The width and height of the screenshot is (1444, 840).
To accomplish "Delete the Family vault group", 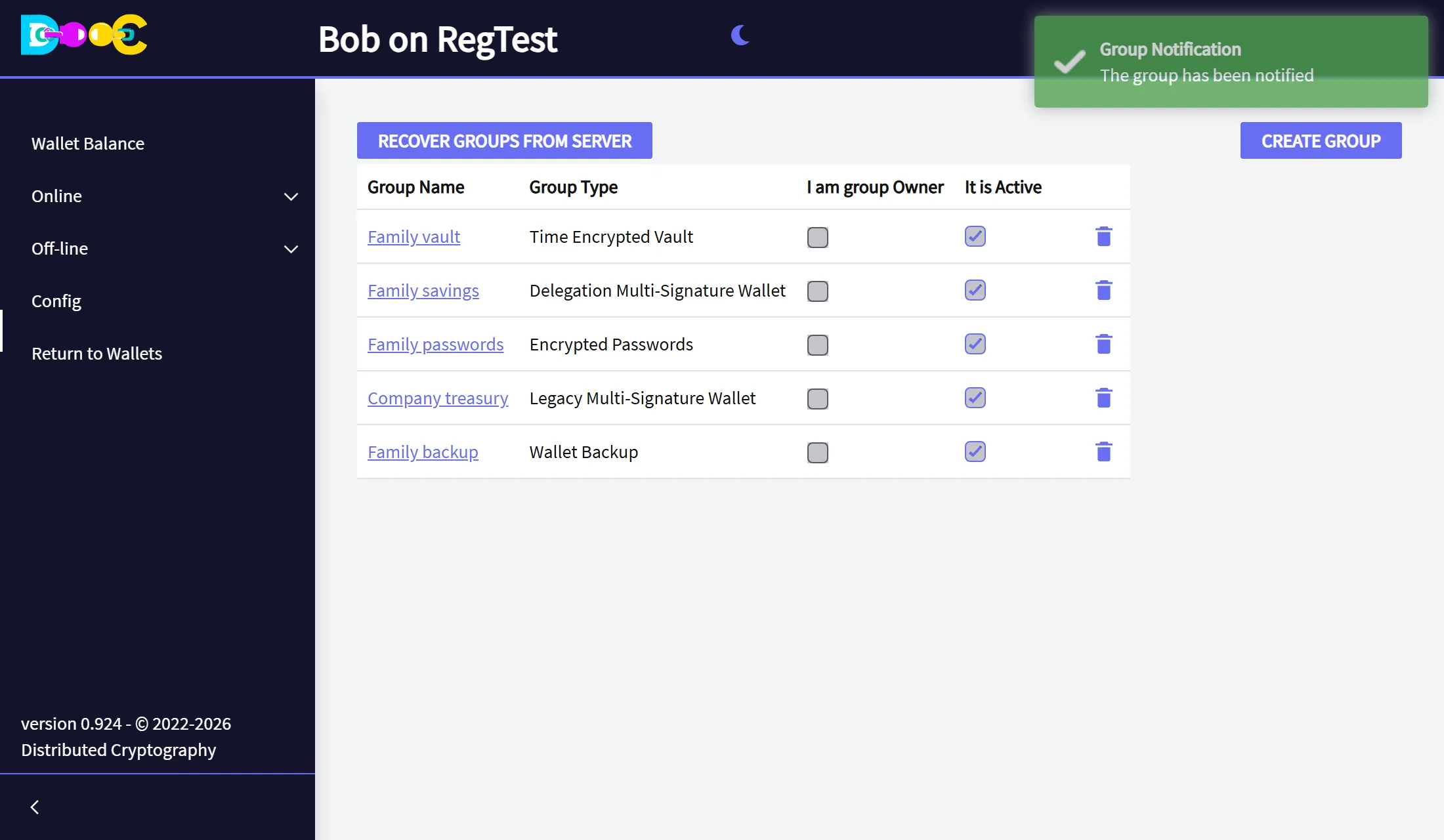I will click(x=1103, y=236).
